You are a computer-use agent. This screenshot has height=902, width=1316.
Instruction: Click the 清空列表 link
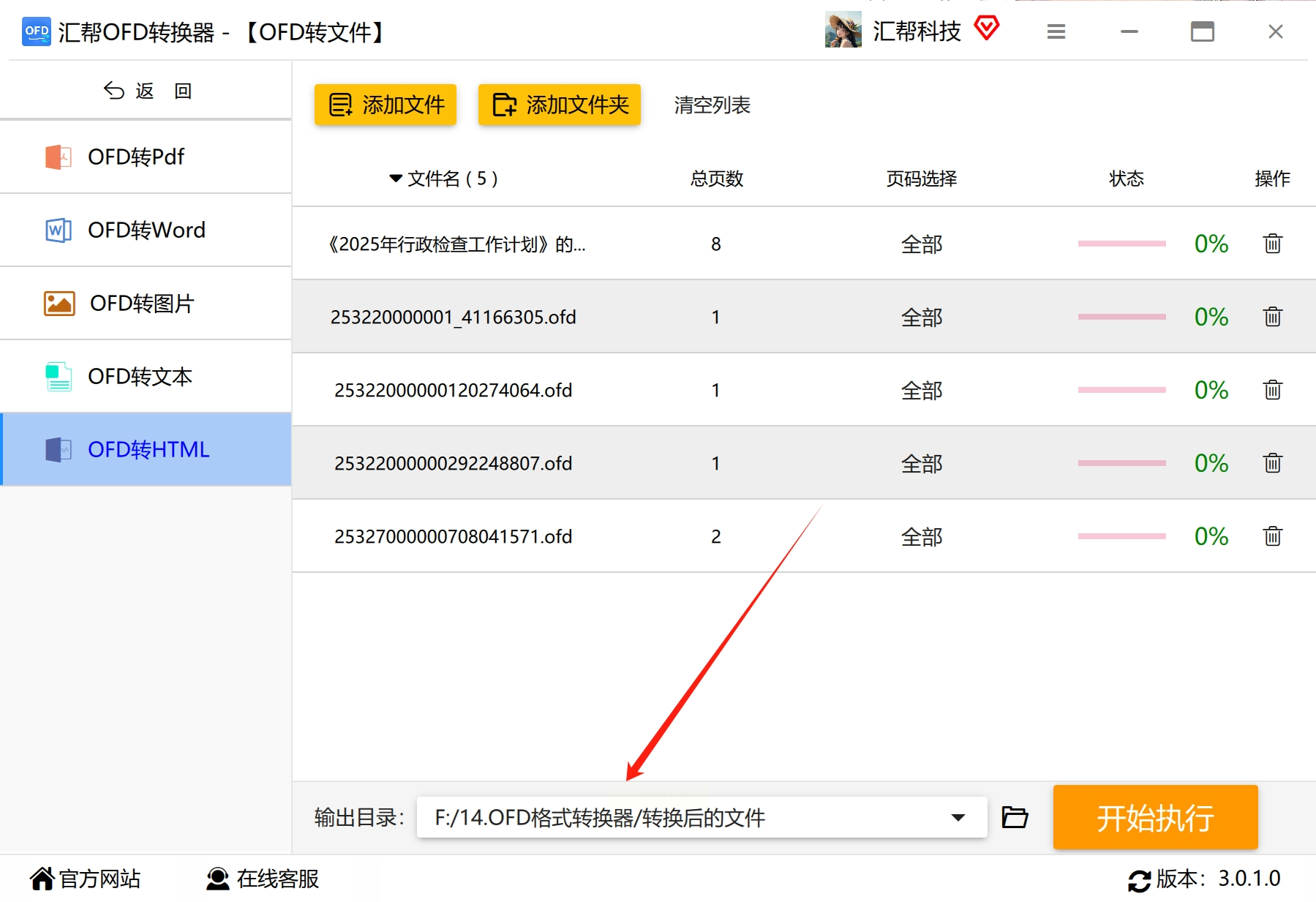click(x=712, y=105)
